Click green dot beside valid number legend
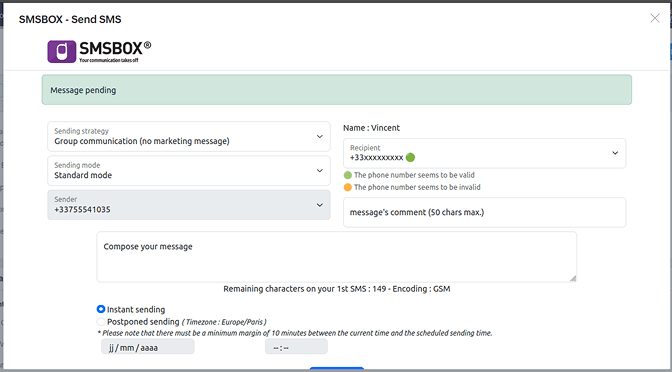 point(348,175)
